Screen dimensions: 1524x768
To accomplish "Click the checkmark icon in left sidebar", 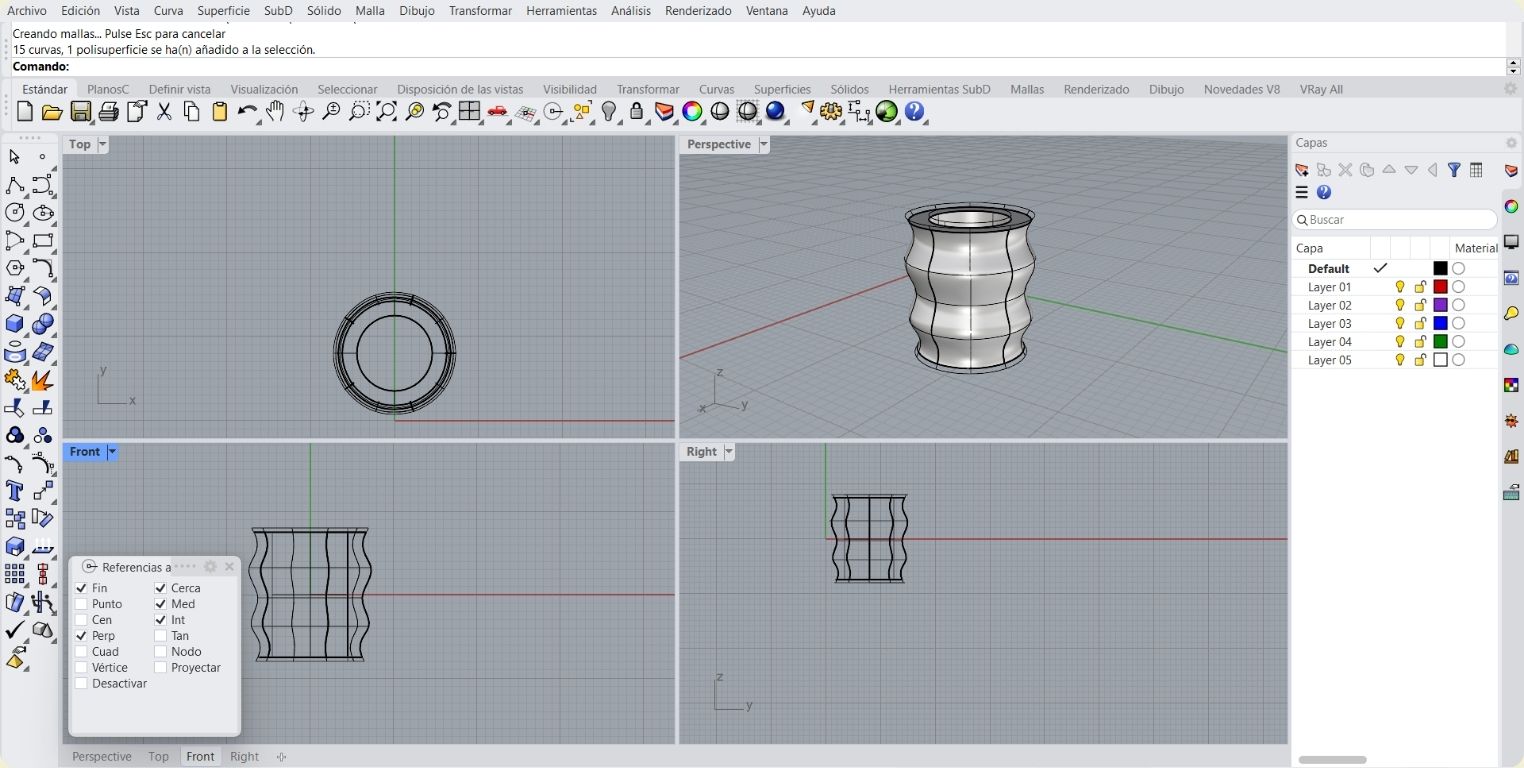I will (x=14, y=630).
